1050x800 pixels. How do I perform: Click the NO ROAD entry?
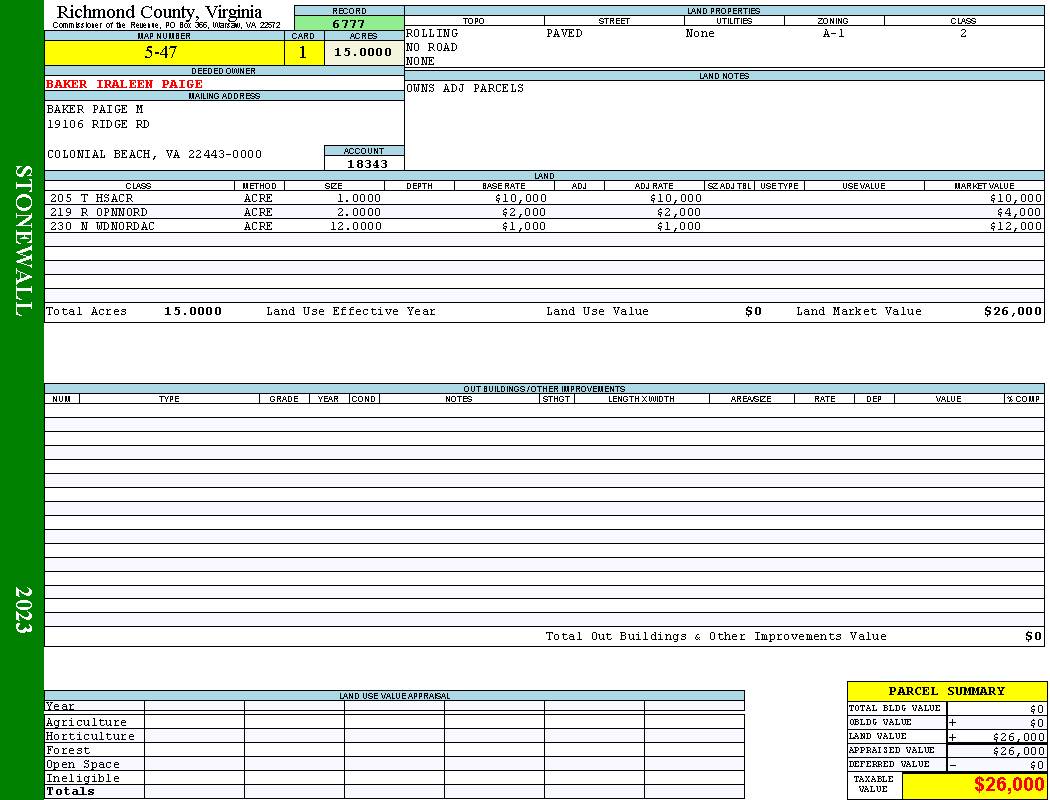[x=432, y=47]
